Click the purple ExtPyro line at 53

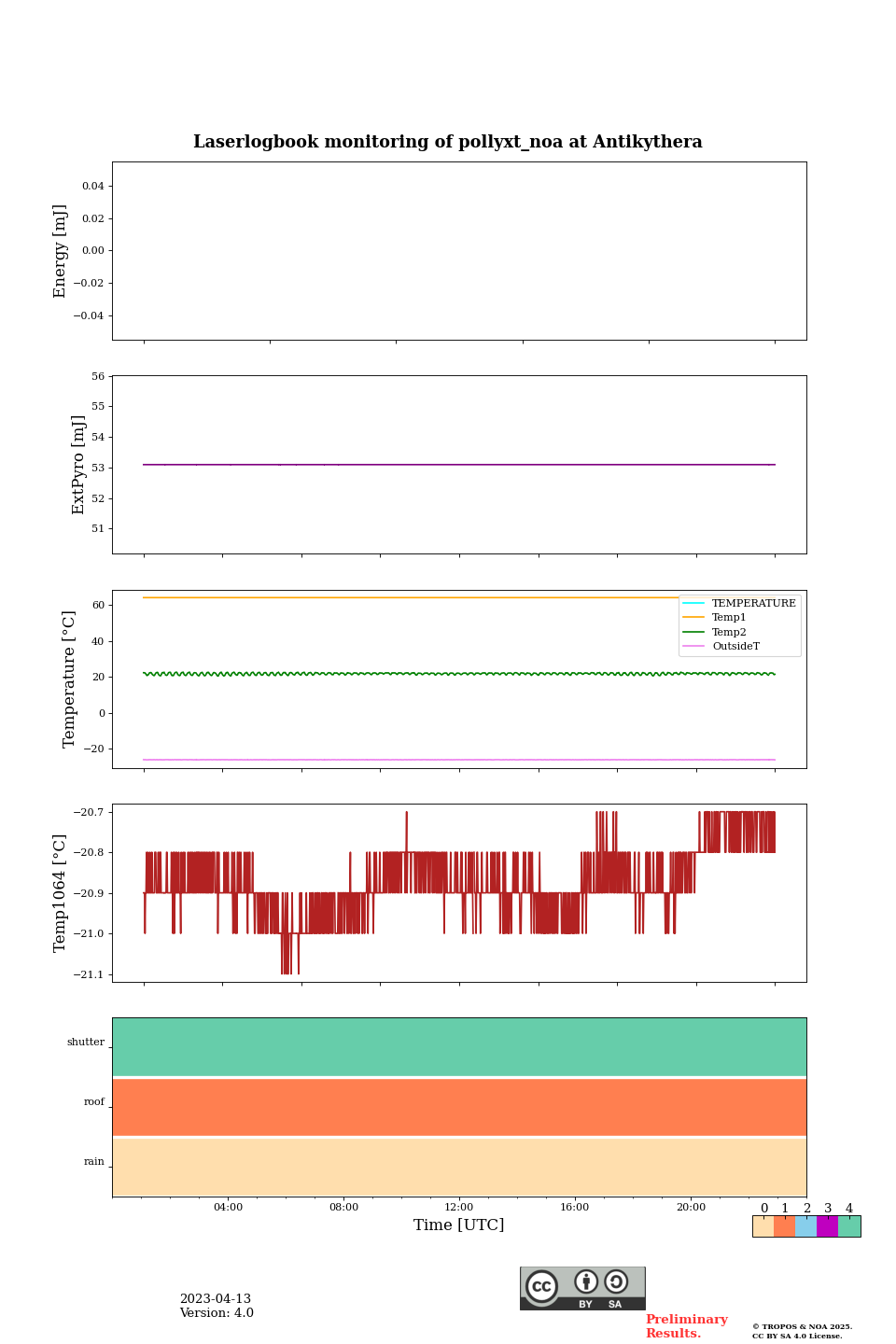coord(459,465)
